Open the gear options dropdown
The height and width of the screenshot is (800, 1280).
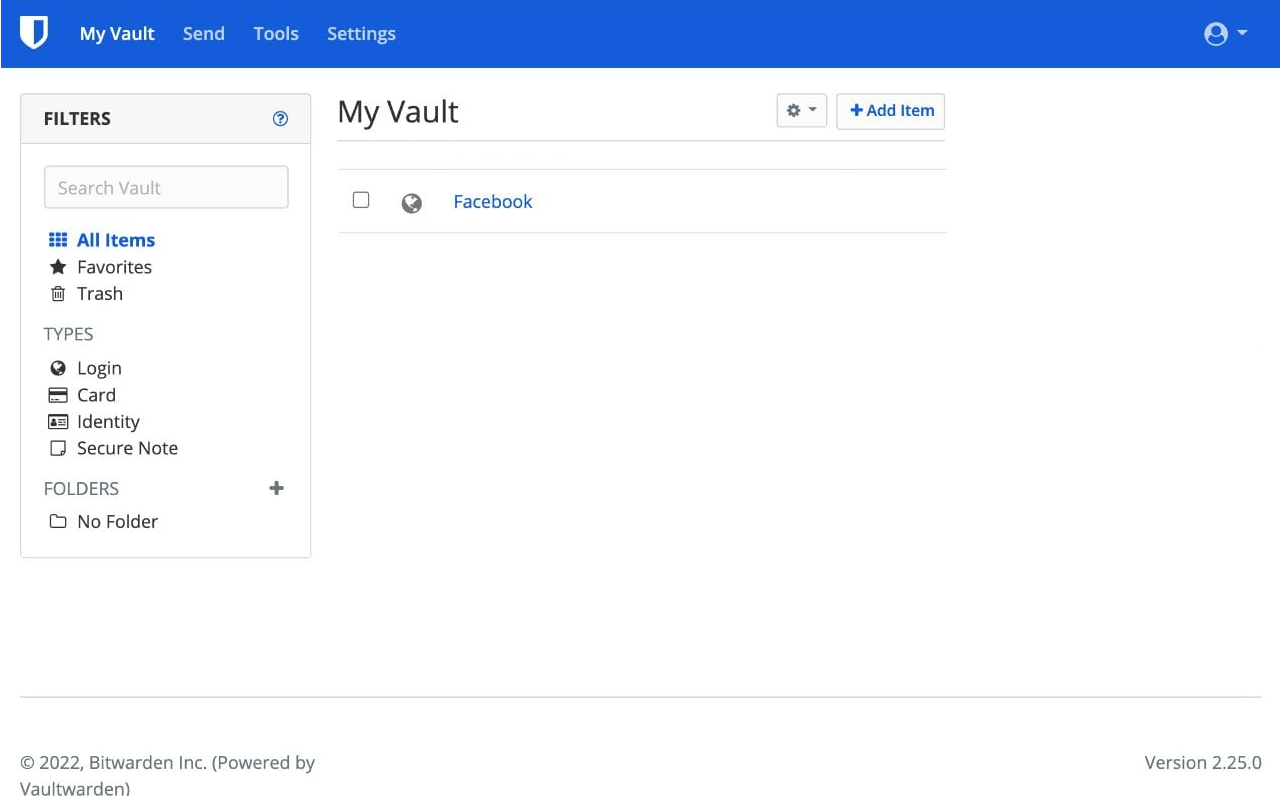click(801, 111)
